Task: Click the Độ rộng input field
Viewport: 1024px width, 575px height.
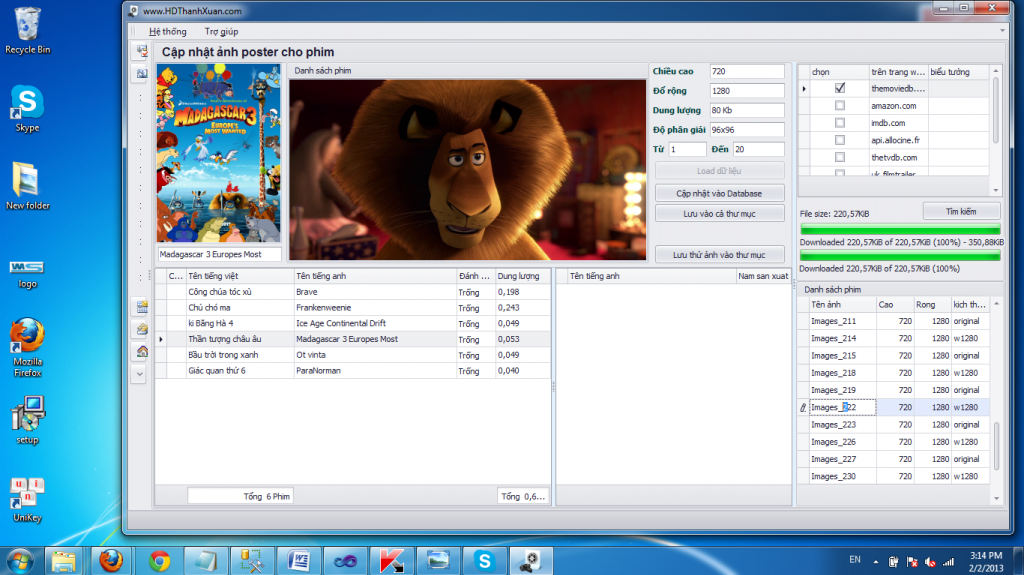Action: (x=747, y=91)
